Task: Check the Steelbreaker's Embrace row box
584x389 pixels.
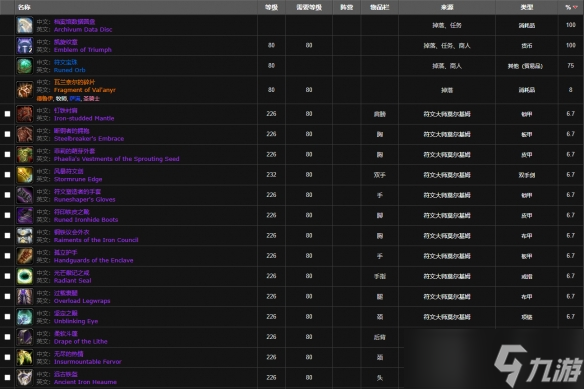Action: click(x=7, y=134)
